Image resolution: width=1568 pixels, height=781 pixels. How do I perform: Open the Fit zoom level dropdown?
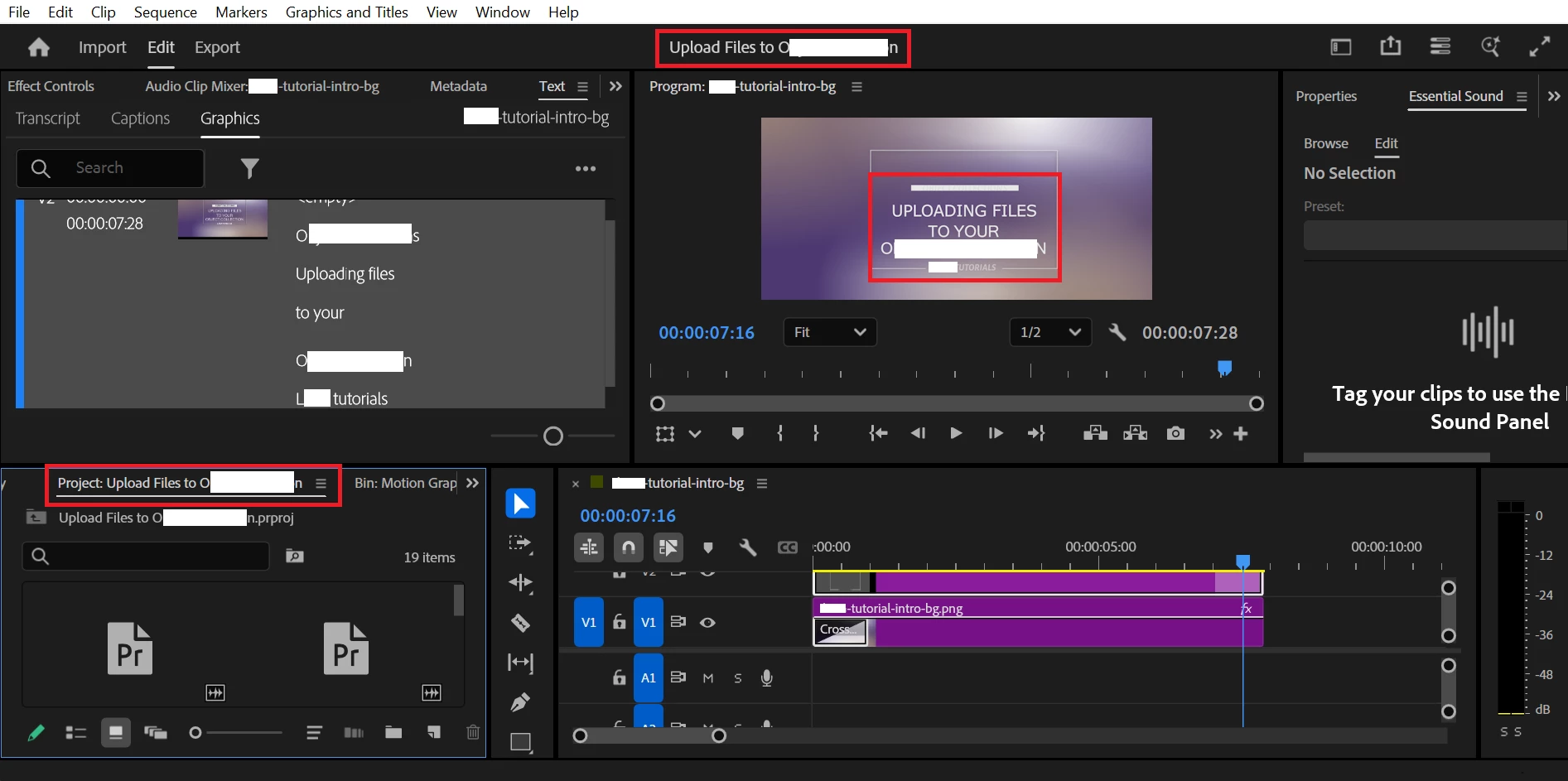(x=830, y=332)
